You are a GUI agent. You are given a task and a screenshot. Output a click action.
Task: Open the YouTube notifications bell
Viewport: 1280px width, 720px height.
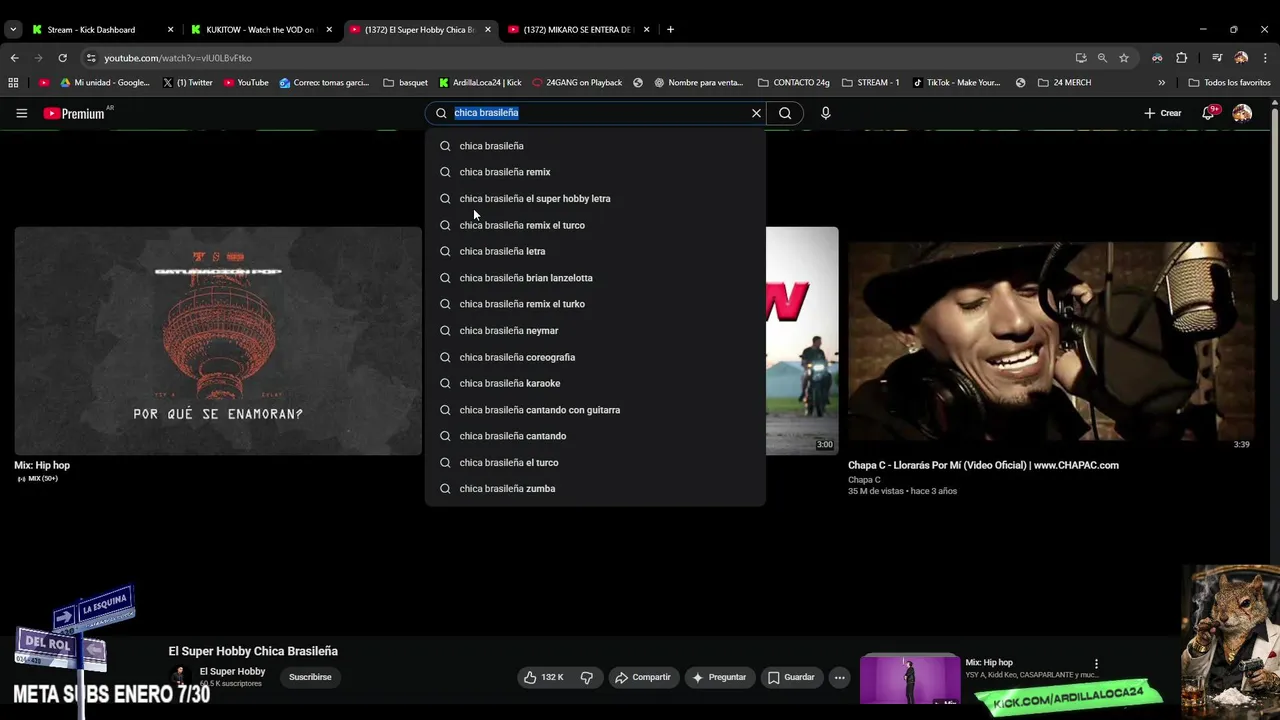pyautogui.click(x=1209, y=113)
